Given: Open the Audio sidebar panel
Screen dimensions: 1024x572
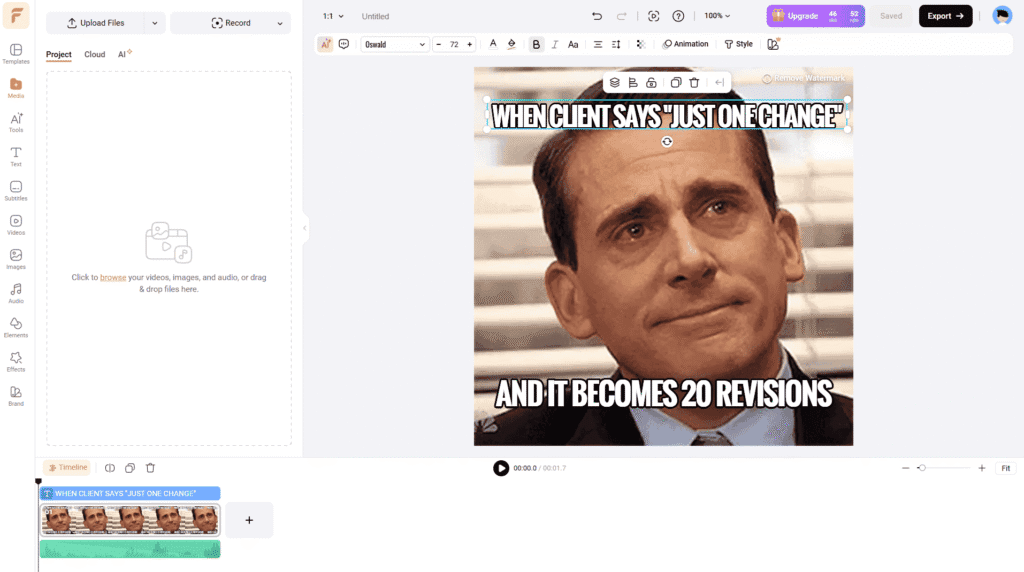Looking at the screenshot, I should pos(16,294).
